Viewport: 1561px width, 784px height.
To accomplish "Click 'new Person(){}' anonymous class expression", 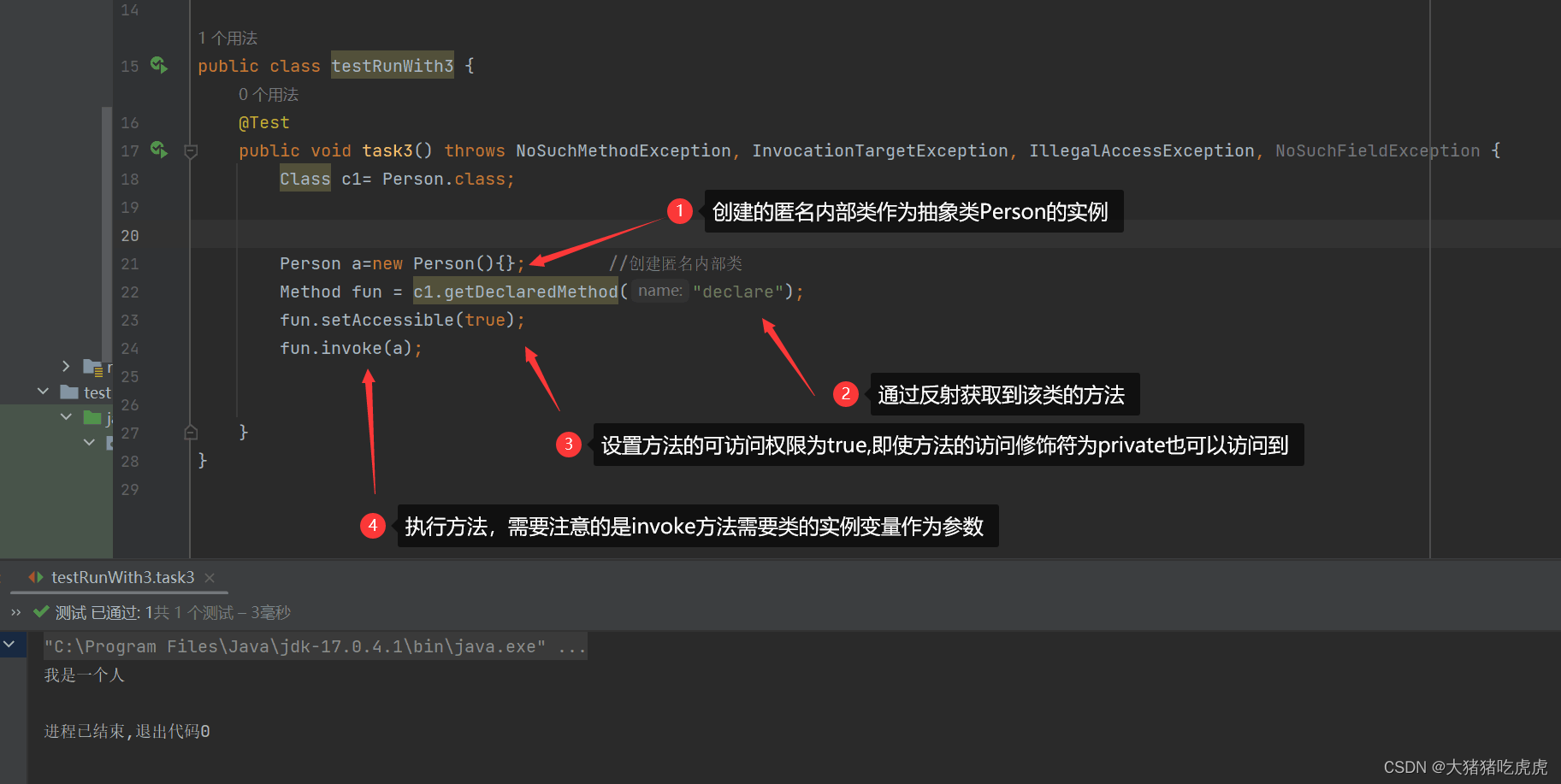I will click(444, 263).
